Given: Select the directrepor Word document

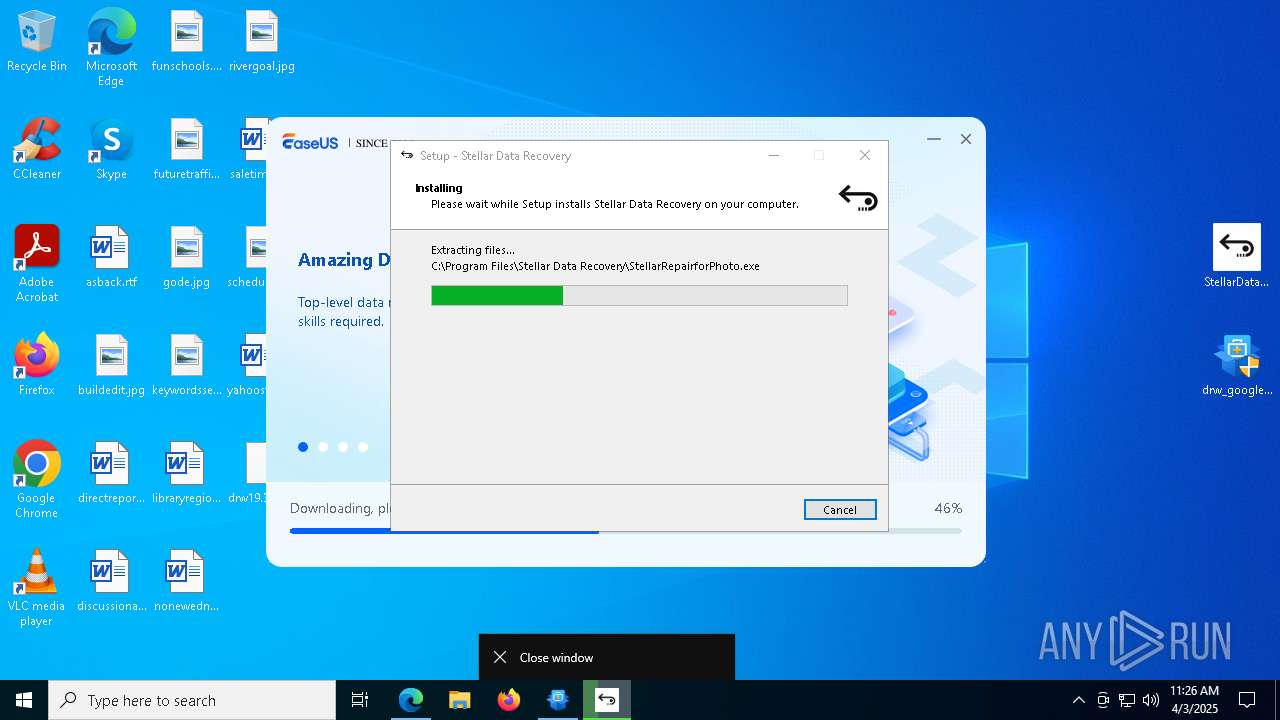Looking at the screenshot, I should coord(111,474).
